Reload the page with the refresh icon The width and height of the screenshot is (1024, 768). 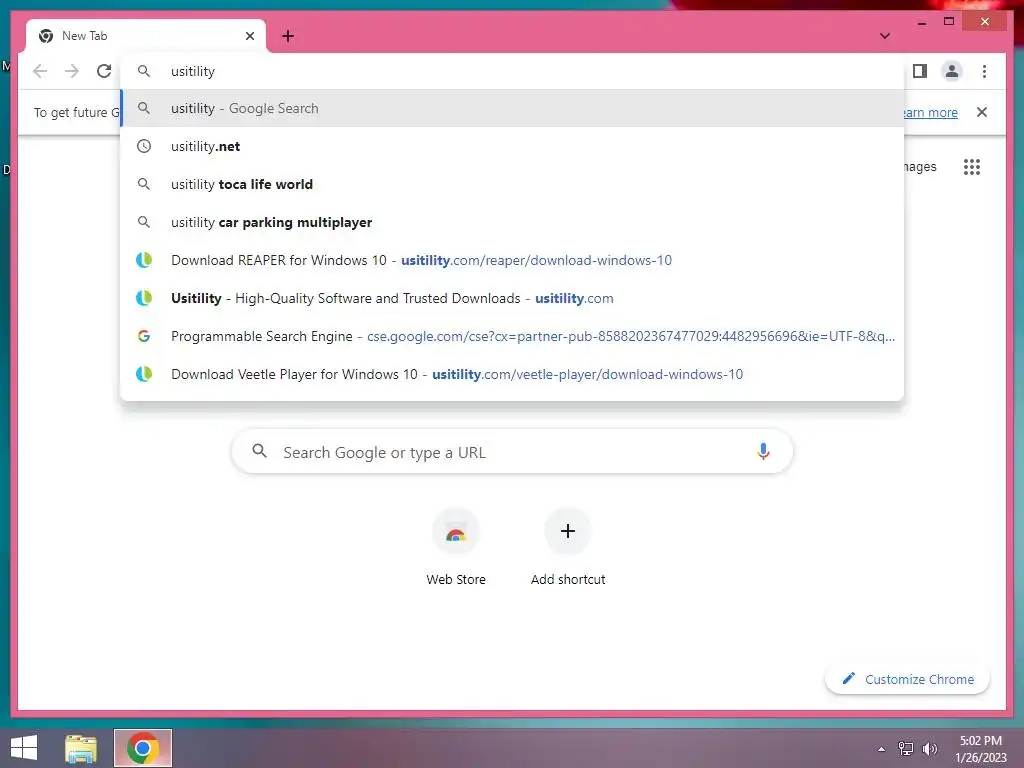tap(104, 71)
